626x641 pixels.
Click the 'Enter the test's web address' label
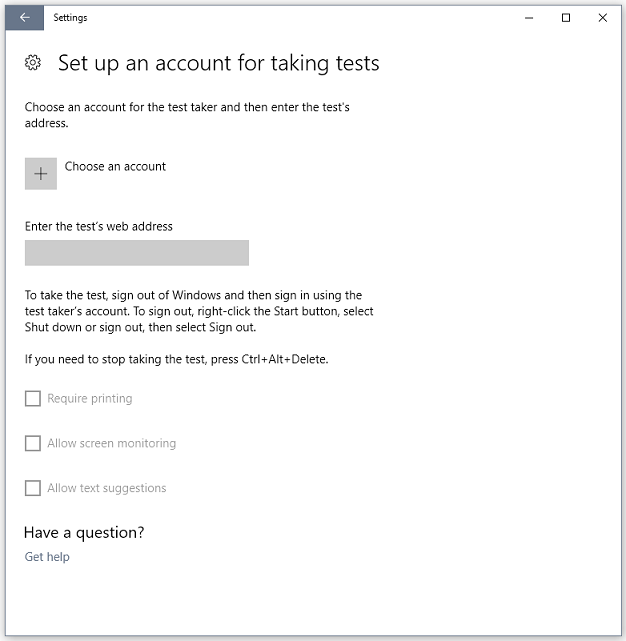point(99,226)
